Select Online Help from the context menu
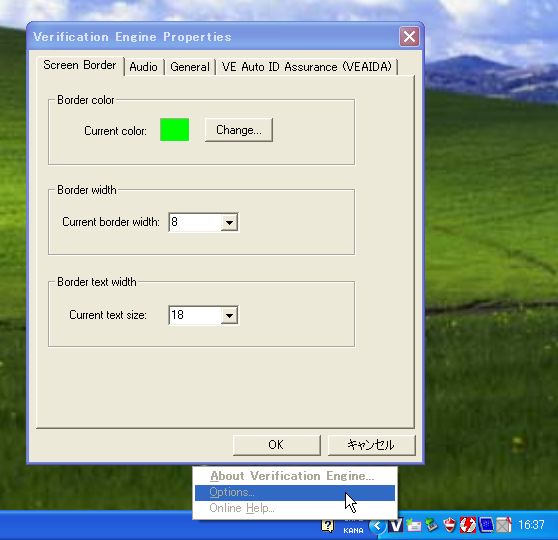This screenshot has height=540, width=558. pos(295,508)
